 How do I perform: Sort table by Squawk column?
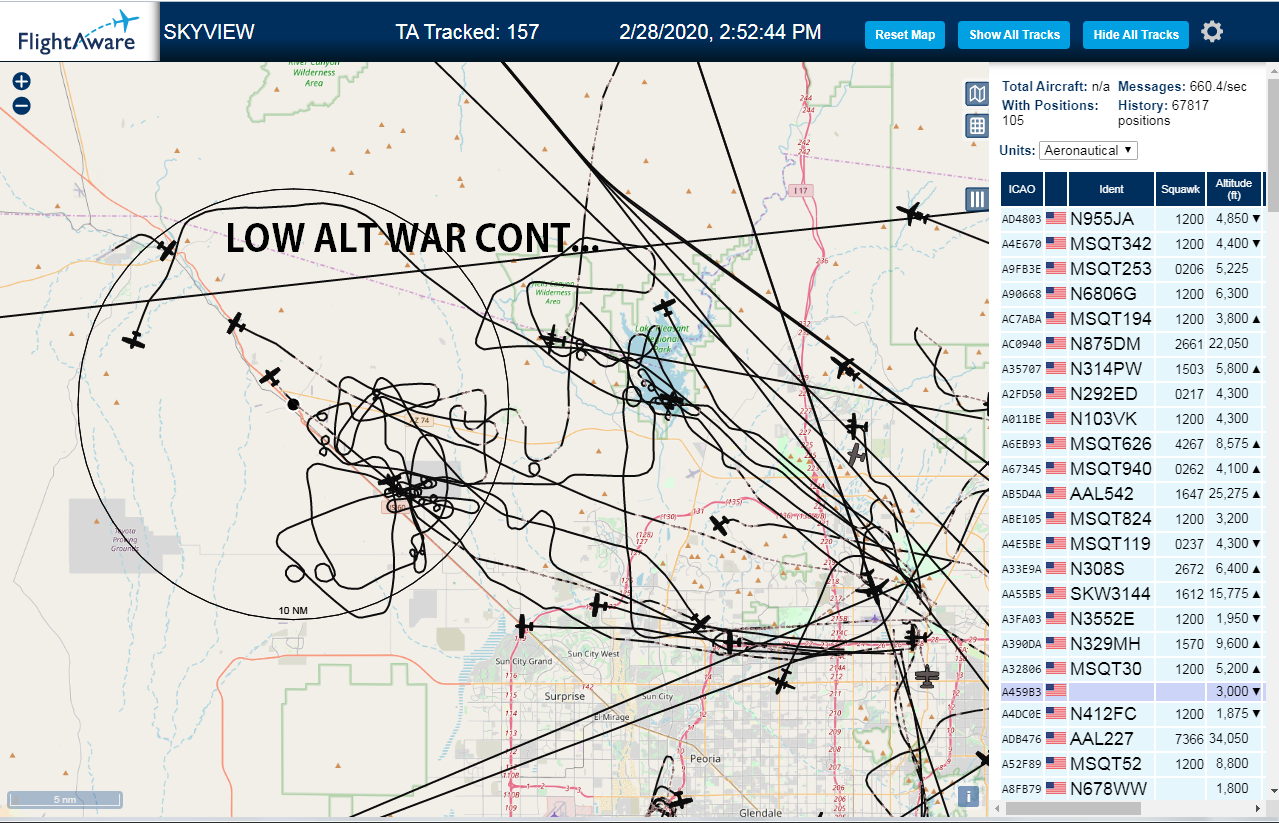(x=1180, y=189)
